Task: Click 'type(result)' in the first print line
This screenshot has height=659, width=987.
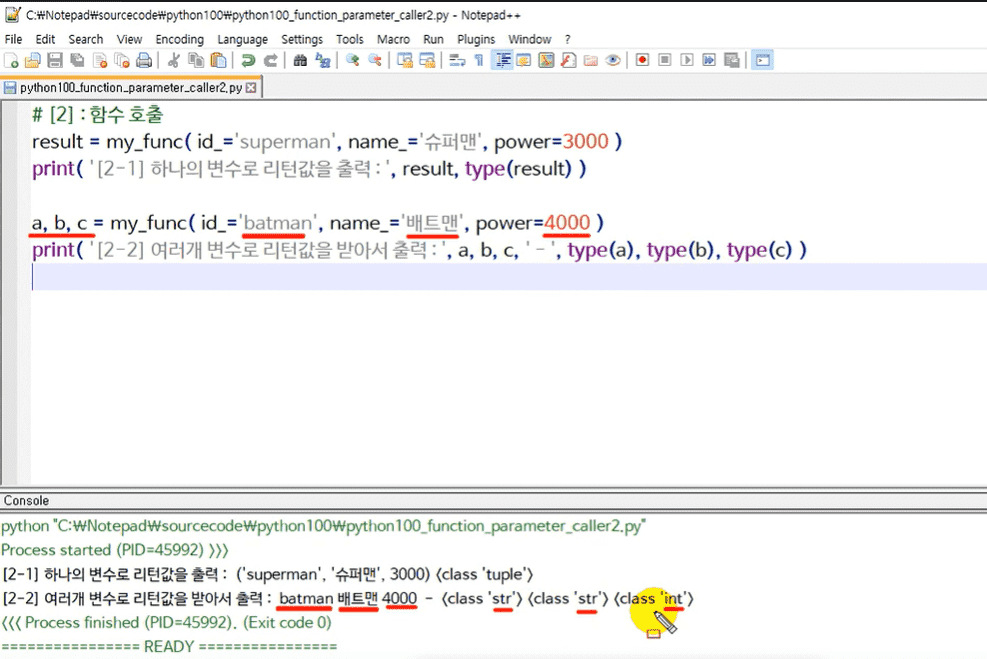Action: click(x=518, y=169)
